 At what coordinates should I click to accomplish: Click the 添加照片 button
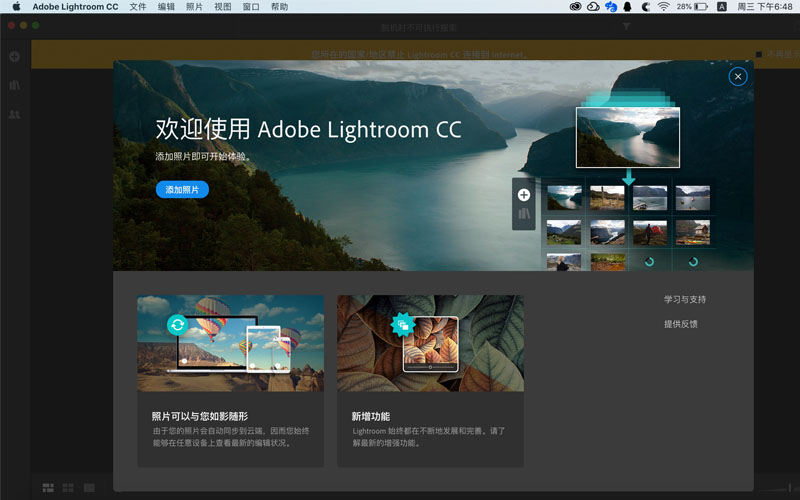(182, 189)
